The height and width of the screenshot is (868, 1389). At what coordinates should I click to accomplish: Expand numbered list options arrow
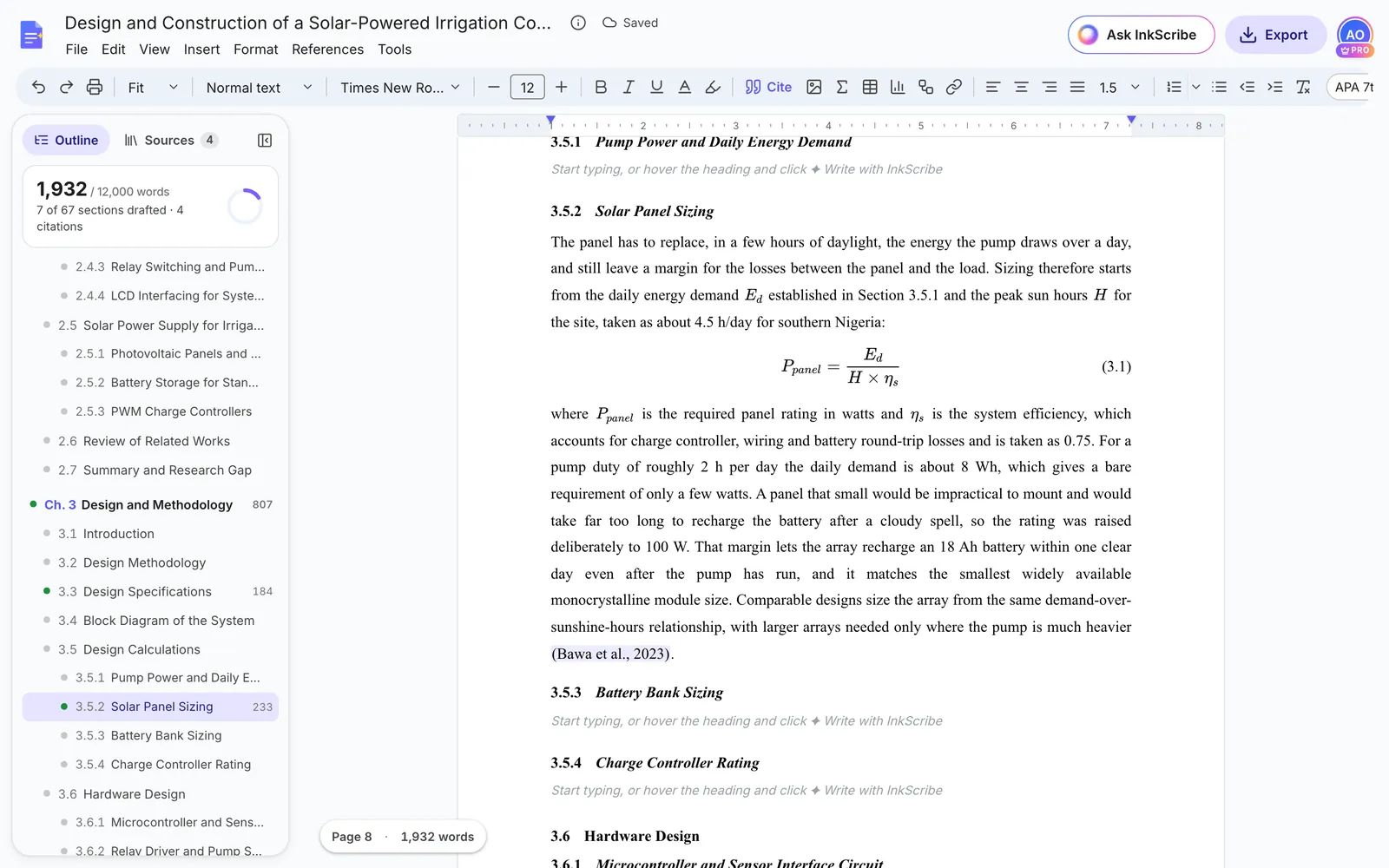pos(1195,87)
